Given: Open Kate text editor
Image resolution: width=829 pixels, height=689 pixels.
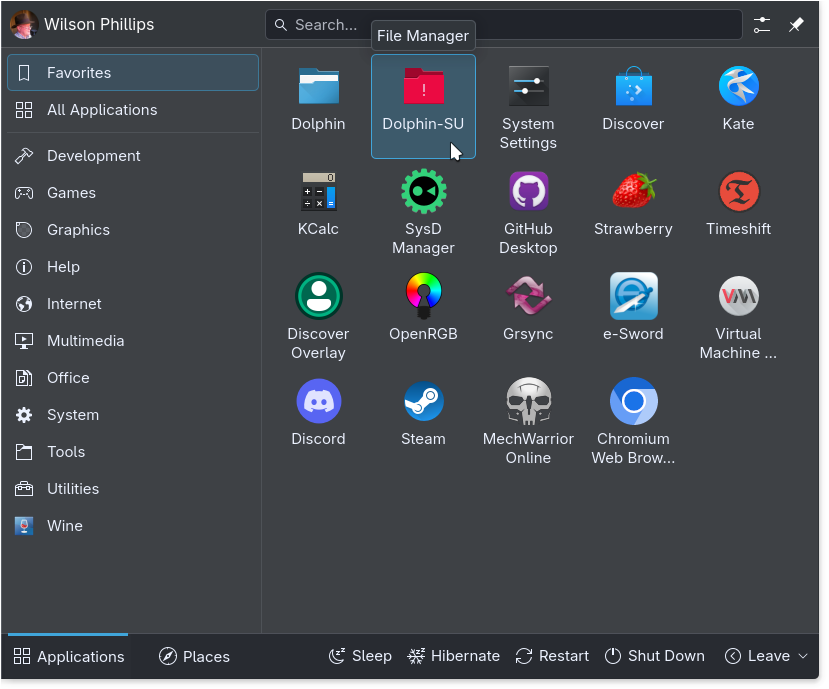Looking at the screenshot, I should coord(739,106).
